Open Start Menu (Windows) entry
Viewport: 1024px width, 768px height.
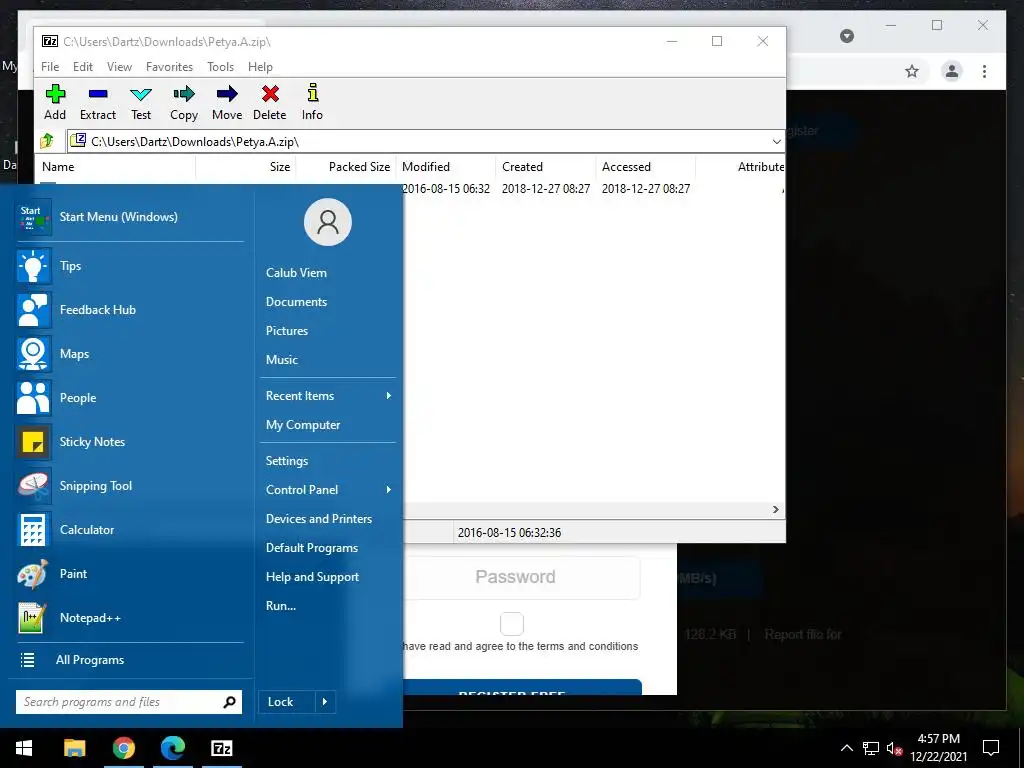129,217
